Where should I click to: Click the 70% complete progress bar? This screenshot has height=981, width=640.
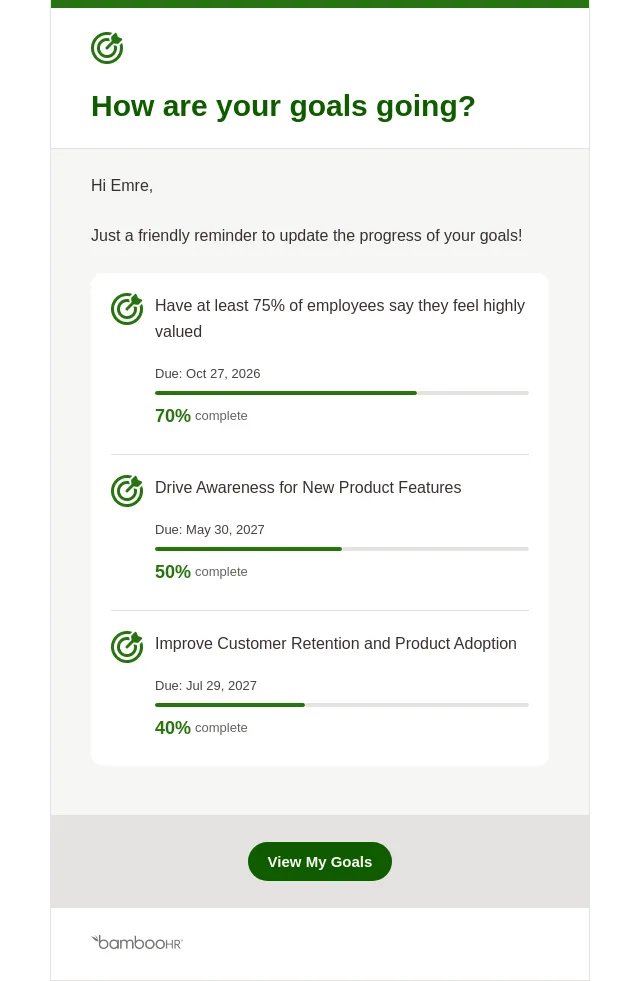click(x=342, y=393)
